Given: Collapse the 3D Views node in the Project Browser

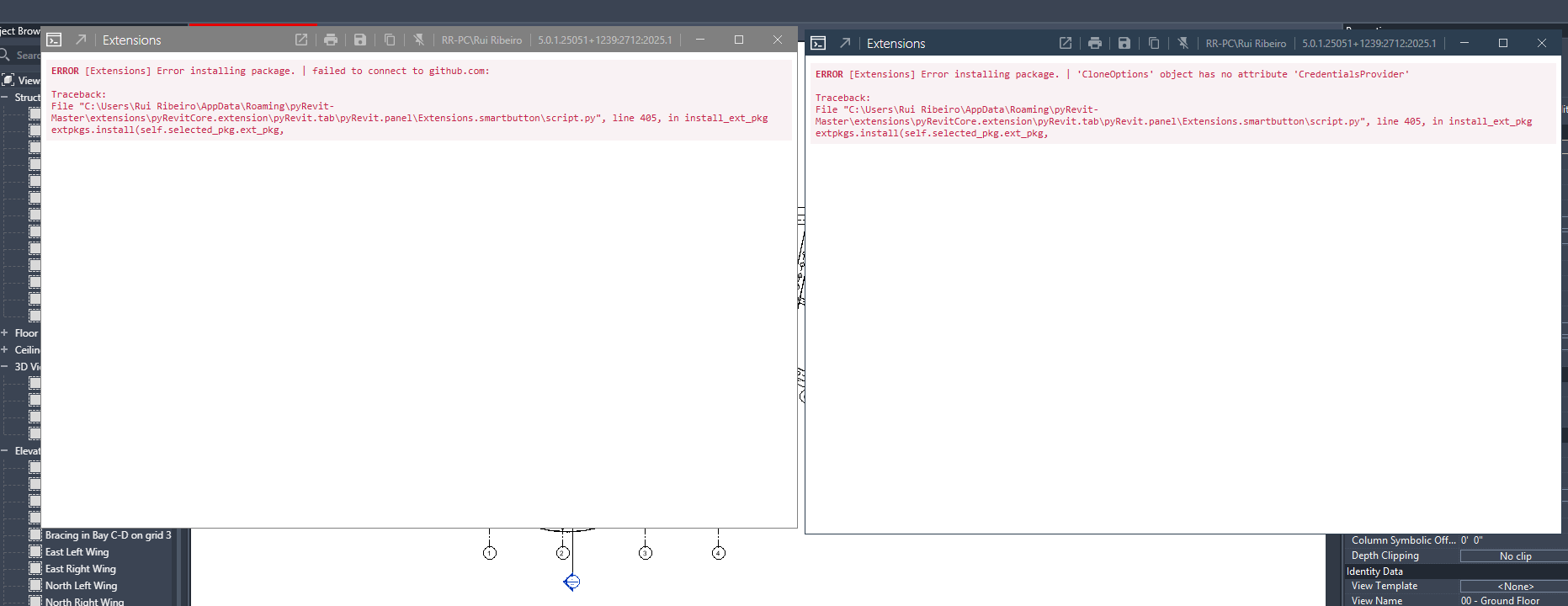Looking at the screenshot, I should click(5, 366).
